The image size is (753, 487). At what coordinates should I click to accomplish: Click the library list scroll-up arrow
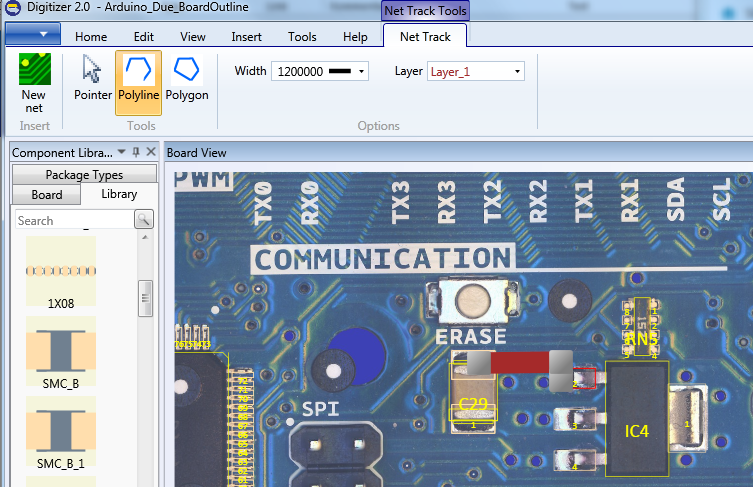(x=145, y=237)
